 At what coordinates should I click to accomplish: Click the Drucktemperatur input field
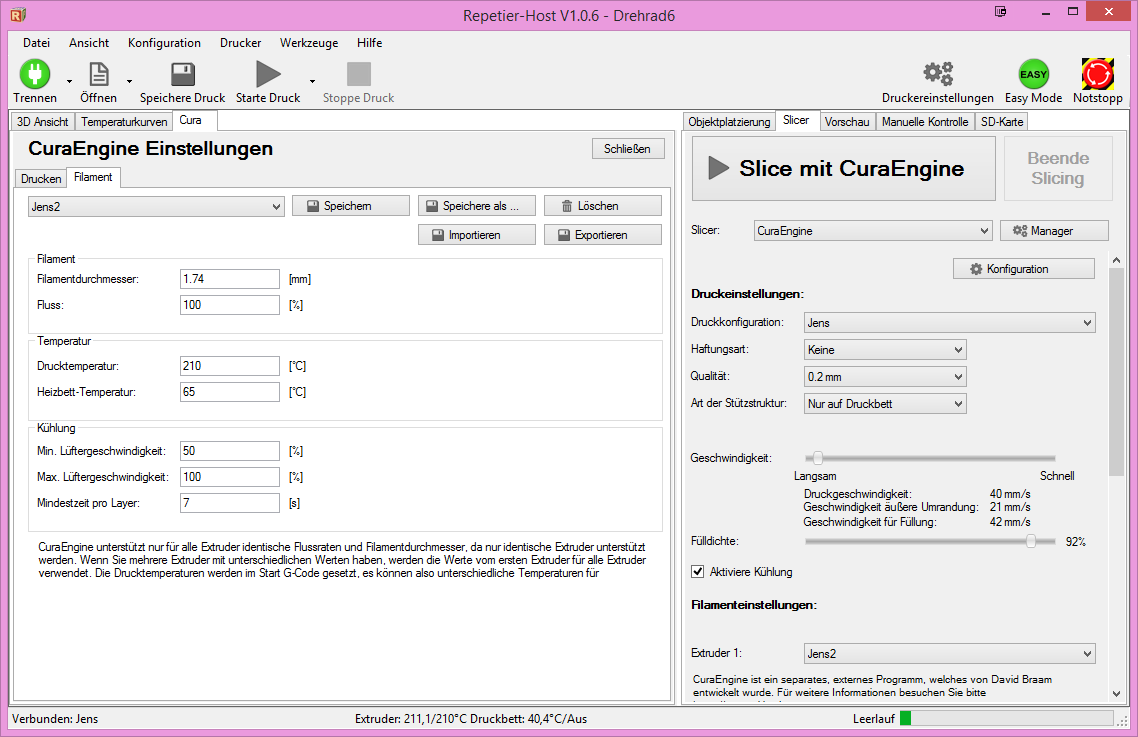[229, 366]
